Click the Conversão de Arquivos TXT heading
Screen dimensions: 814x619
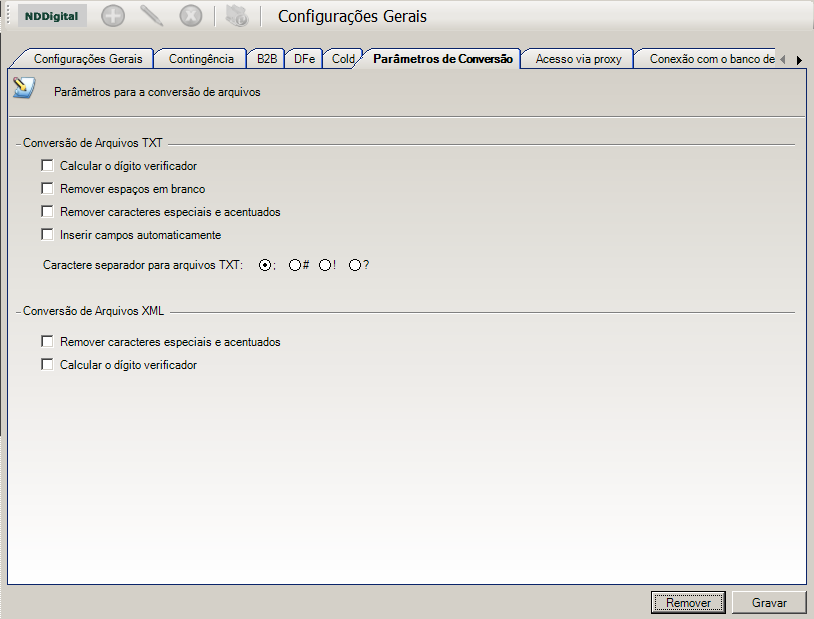(x=93, y=143)
